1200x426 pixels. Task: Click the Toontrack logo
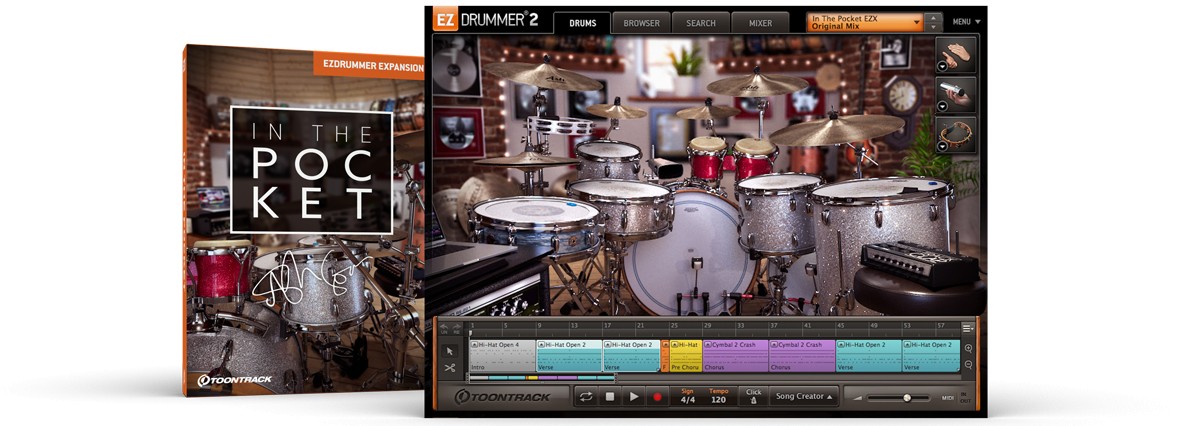coord(503,397)
